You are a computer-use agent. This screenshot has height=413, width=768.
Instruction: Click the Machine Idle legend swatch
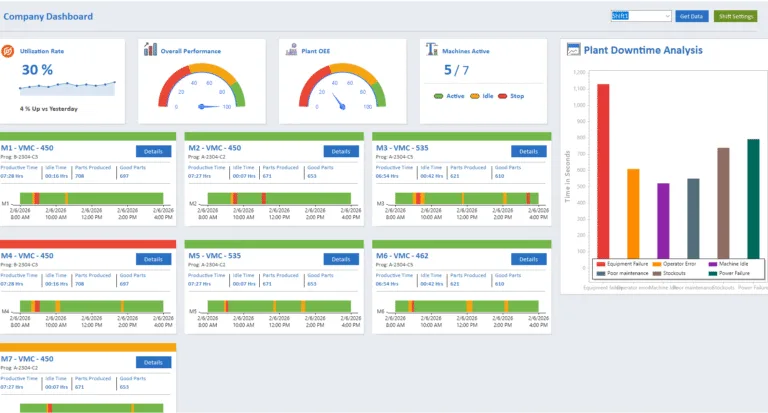coord(713,264)
